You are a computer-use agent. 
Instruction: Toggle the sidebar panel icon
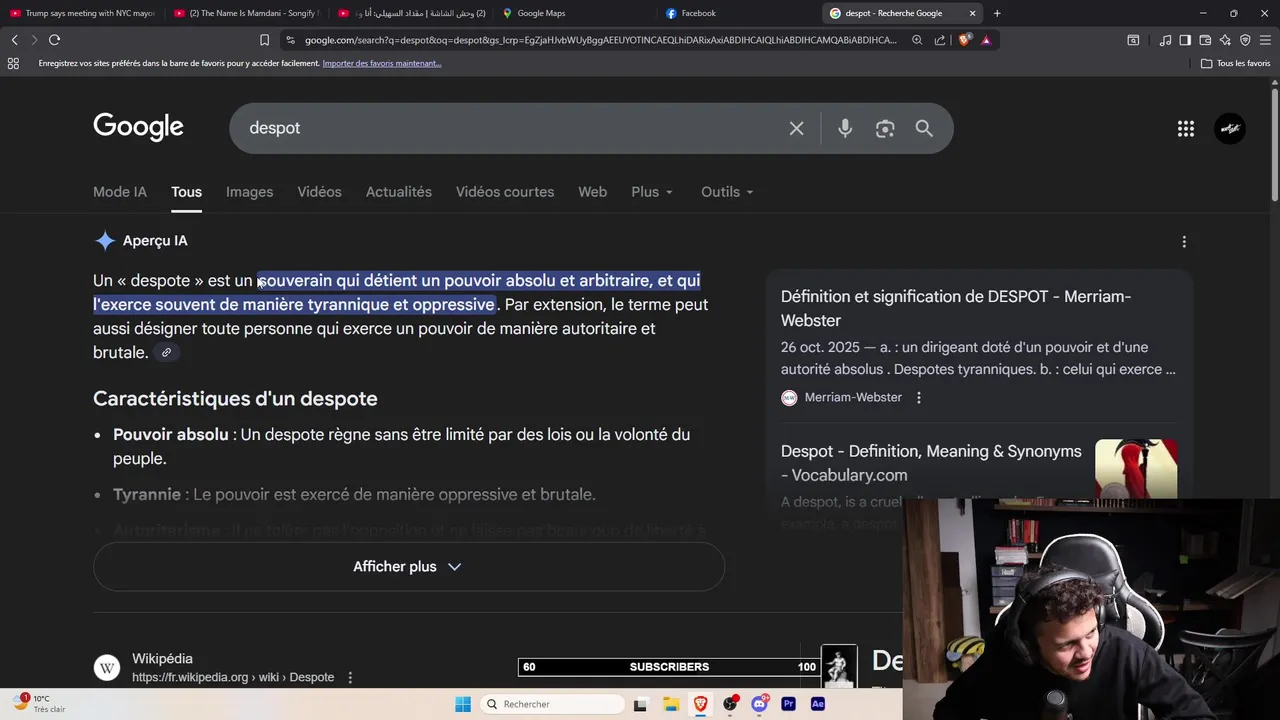[x=1185, y=40]
